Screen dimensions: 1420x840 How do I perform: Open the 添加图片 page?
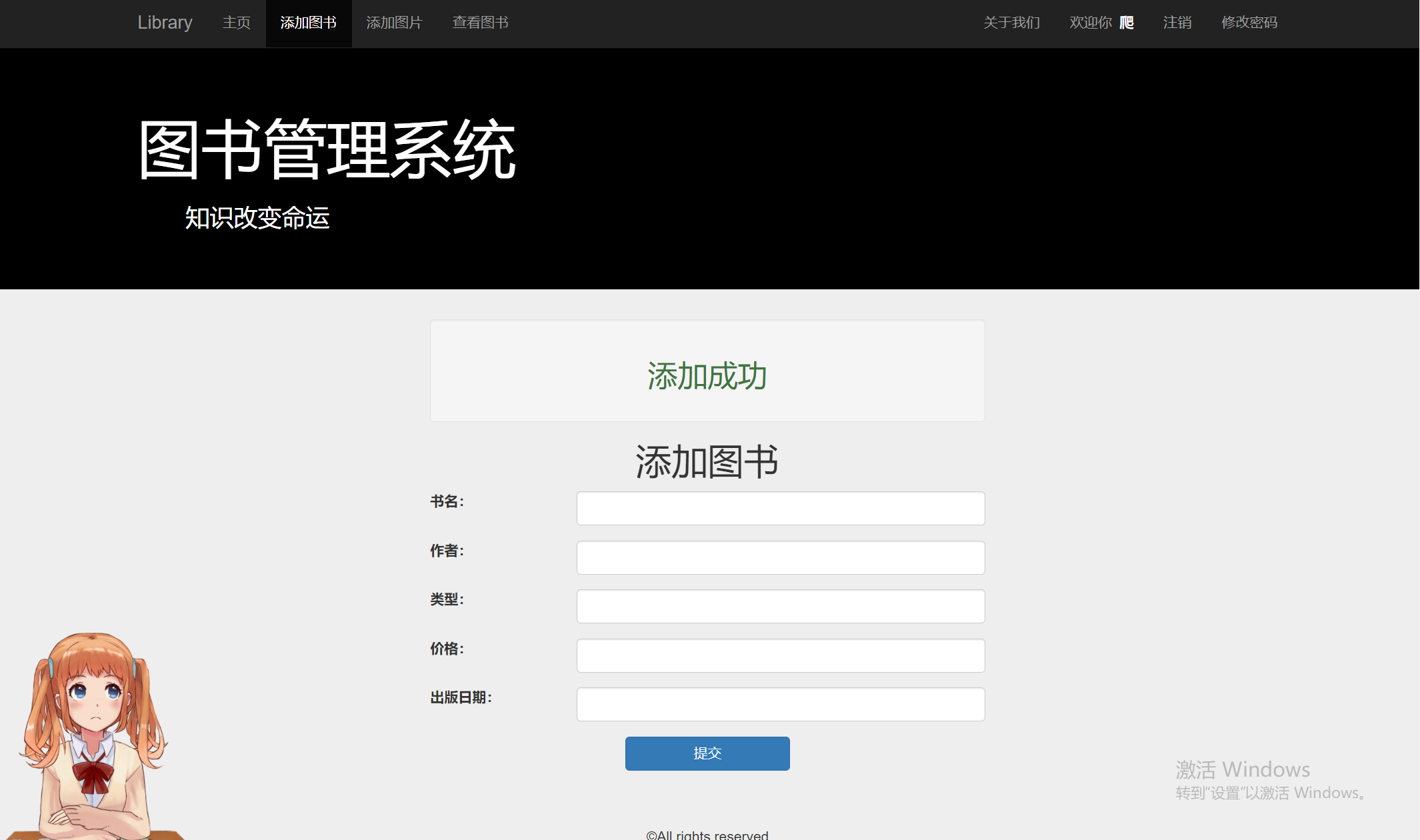394,23
